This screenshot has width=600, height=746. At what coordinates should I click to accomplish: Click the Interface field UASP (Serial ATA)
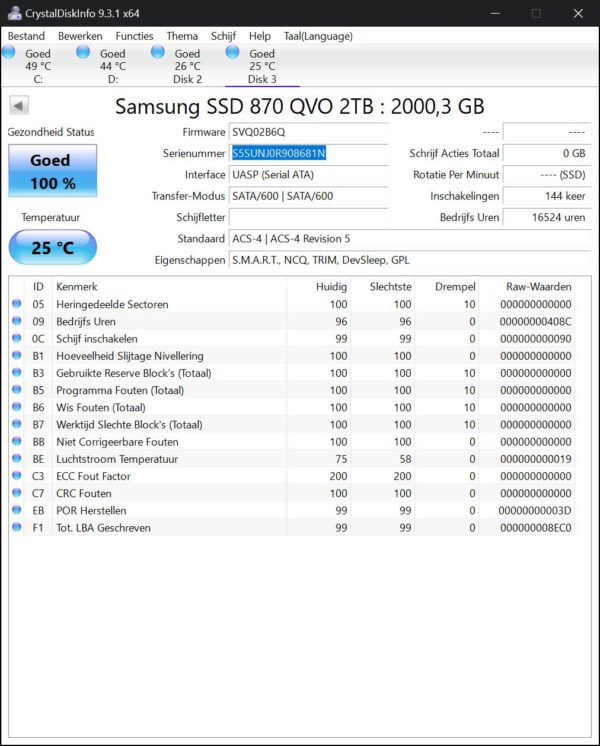click(x=308, y=175)
